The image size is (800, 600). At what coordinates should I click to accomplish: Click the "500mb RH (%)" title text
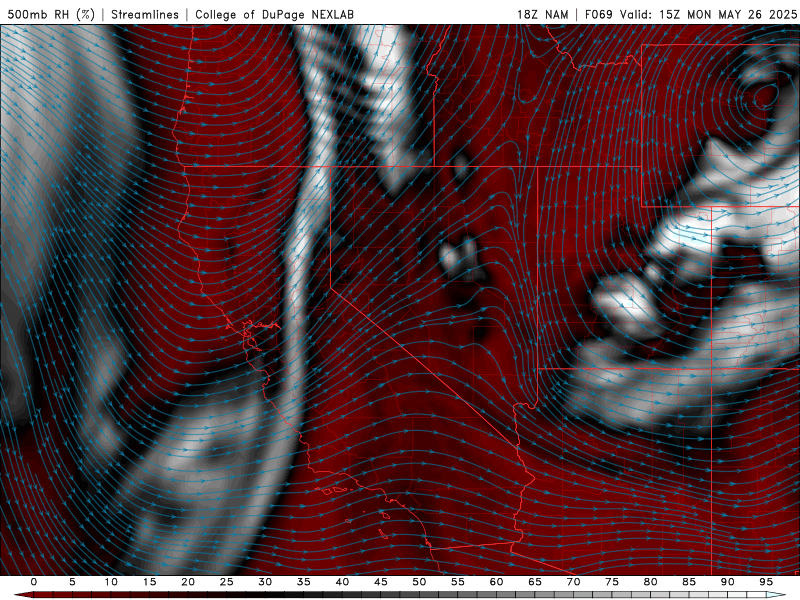pos(51,15)
